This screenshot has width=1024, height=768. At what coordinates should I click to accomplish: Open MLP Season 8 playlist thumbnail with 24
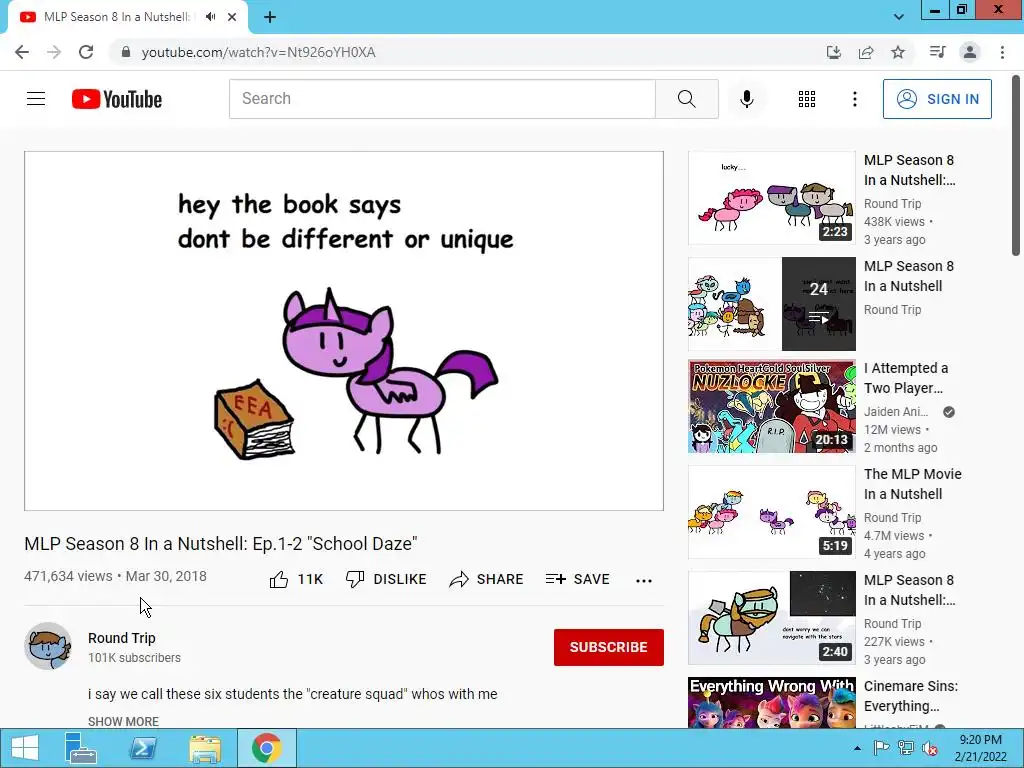coord(772,304)
